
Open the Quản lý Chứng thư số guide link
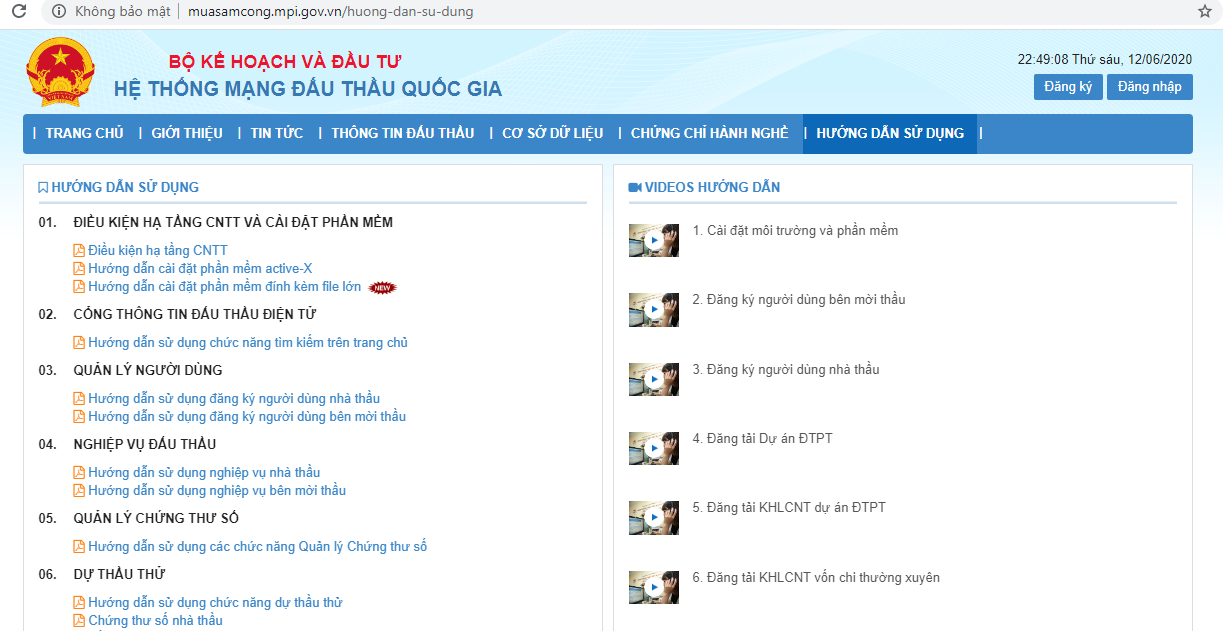click(x=257, y=547)
